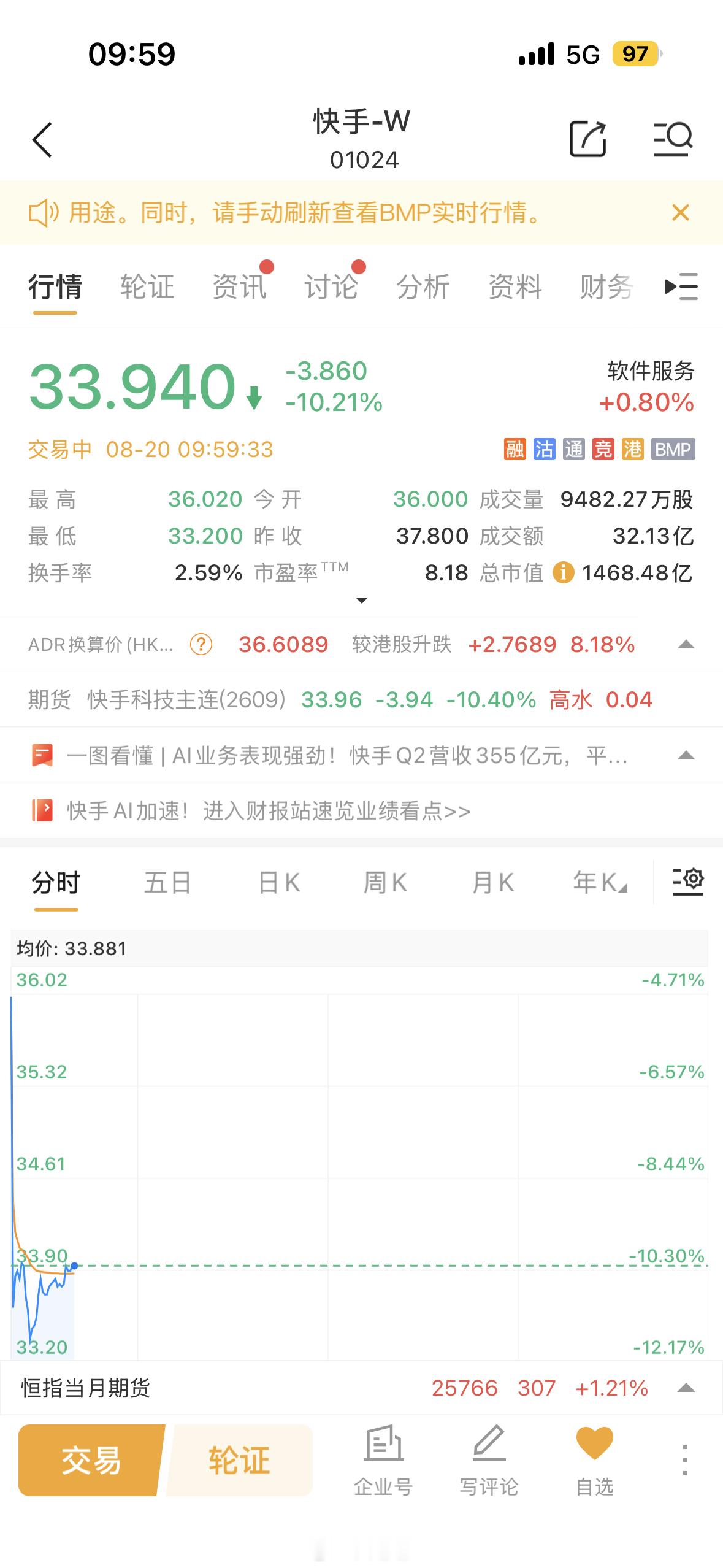Tap the 总市值 info icon
The image size is (723, 1568).
click(564, 573)
